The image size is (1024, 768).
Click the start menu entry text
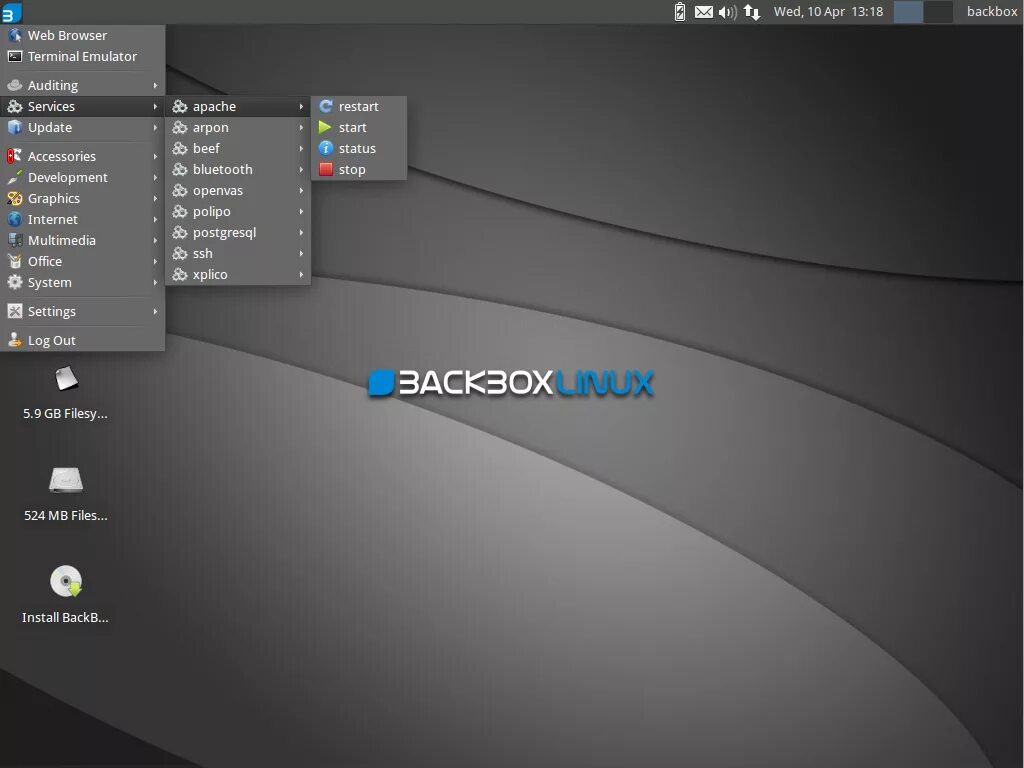point(353,127)
